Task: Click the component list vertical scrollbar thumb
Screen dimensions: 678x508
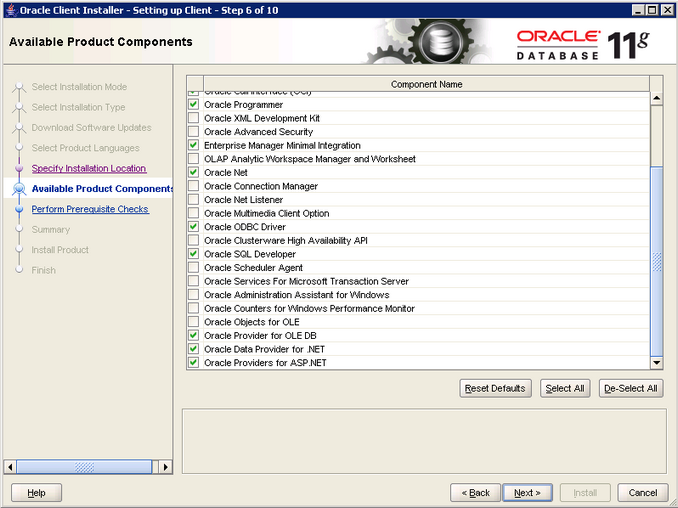Action: (656, 262)
